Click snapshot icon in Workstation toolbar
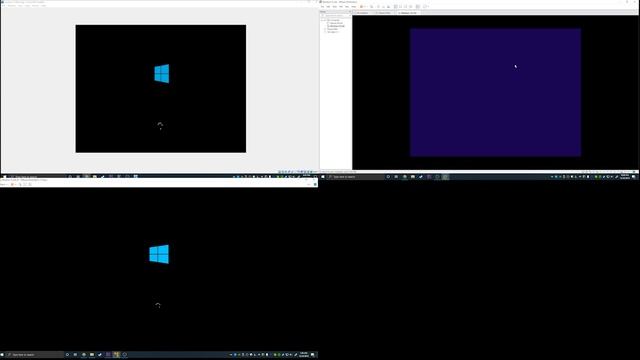Screen dimensions: 640x360 (378, 7)
